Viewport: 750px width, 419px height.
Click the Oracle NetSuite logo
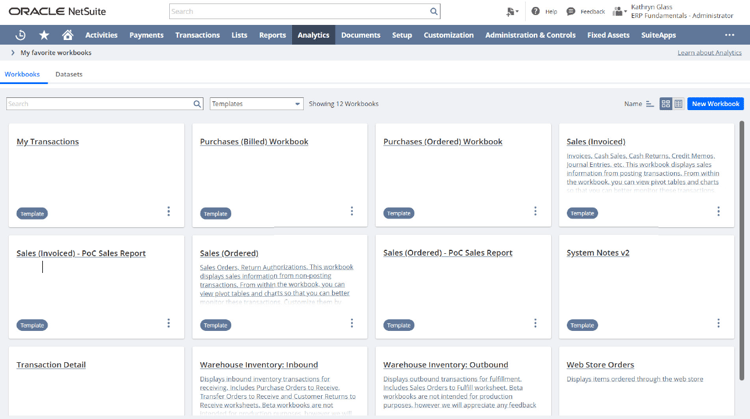[x=57, y=11]
